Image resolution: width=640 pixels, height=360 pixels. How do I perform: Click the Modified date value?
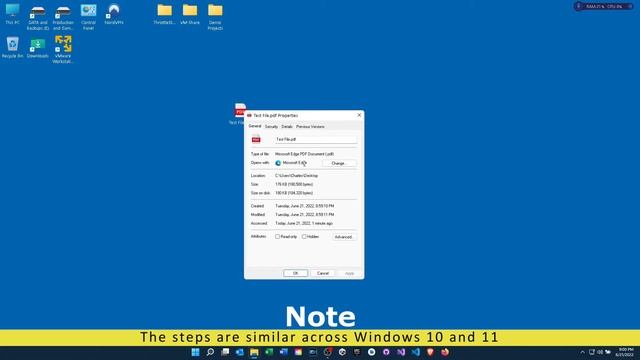tap(304, 215)
